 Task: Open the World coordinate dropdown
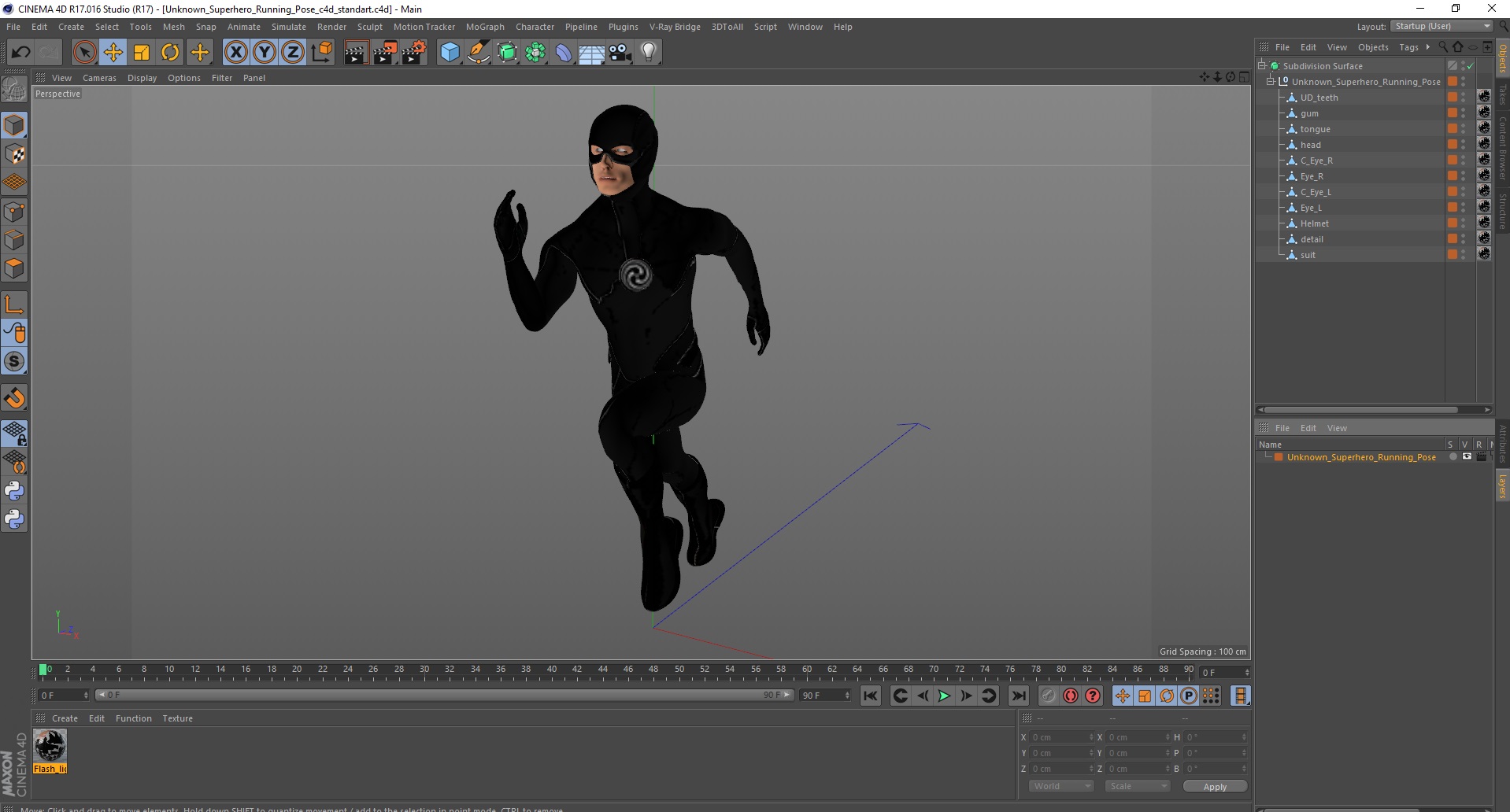point(1061,786)
